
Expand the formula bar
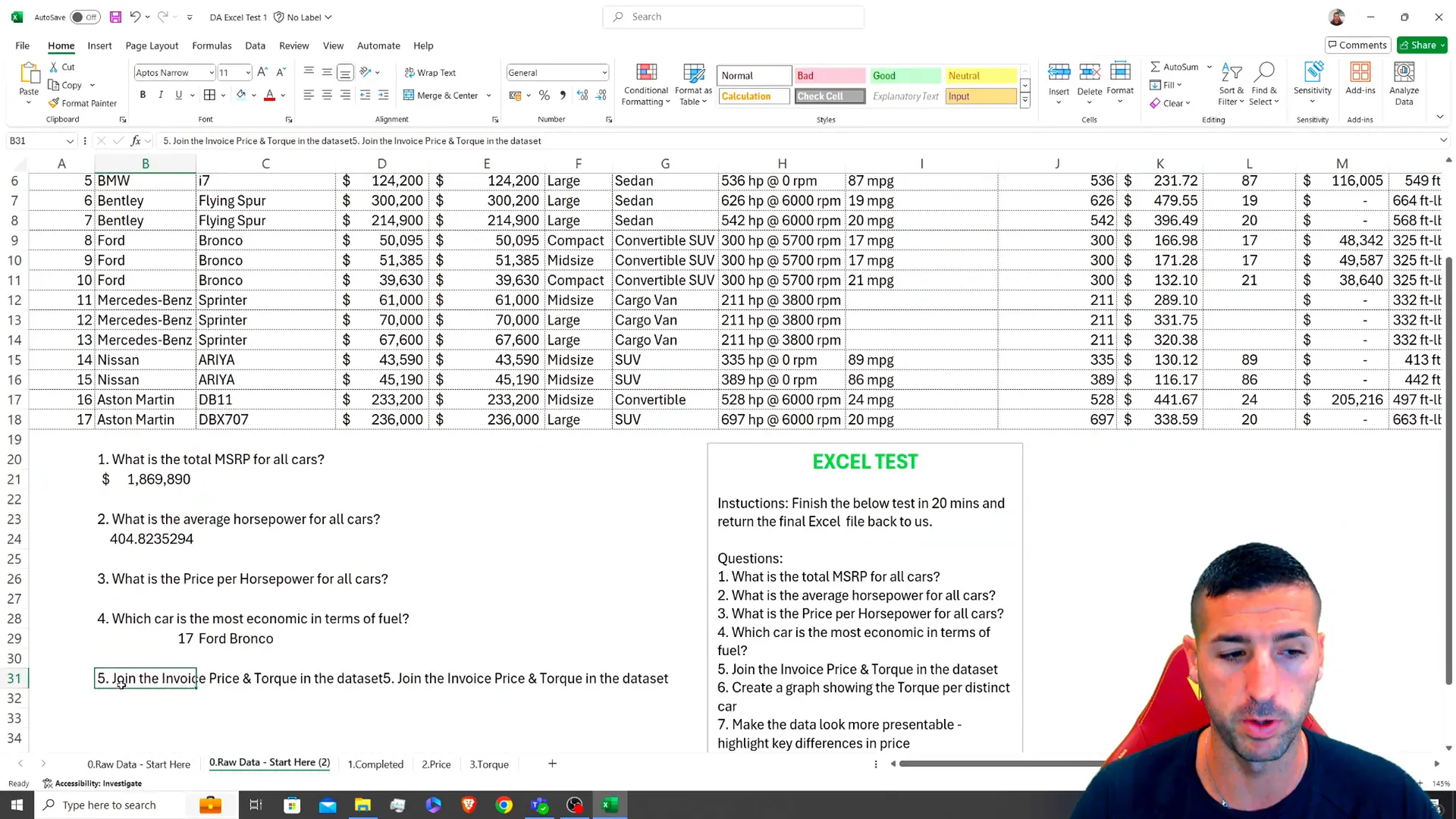point(1443,140)
